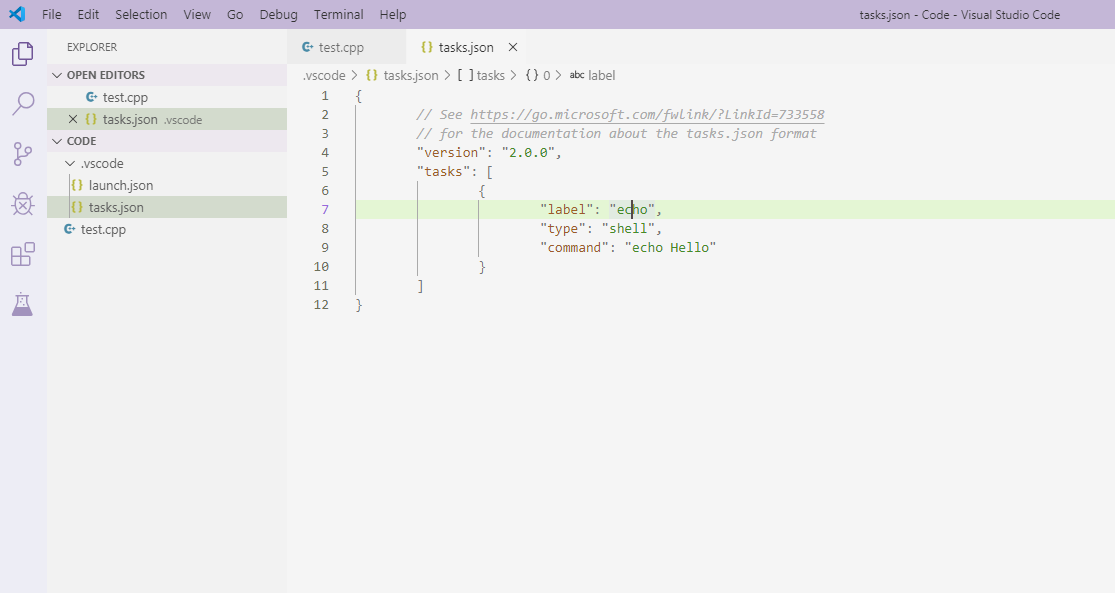Open the Go menu
The height and width of the screenshot is (593, 1115).
click(235, 14)
